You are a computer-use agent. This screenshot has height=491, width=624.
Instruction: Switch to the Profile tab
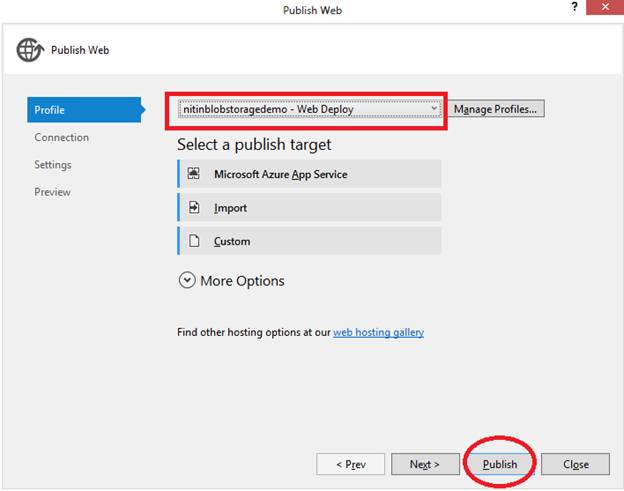(86, 110)
